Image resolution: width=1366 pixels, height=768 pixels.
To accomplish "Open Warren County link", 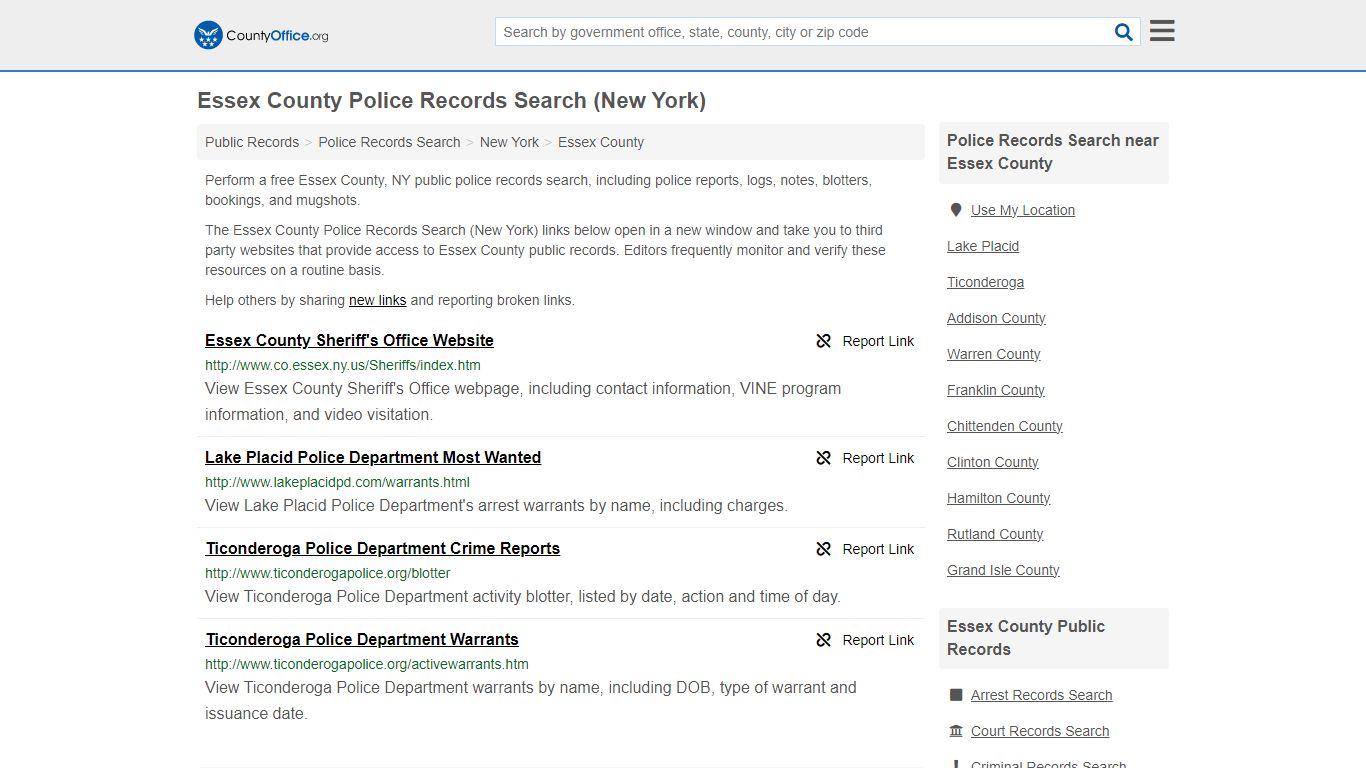I will point(994,354).
